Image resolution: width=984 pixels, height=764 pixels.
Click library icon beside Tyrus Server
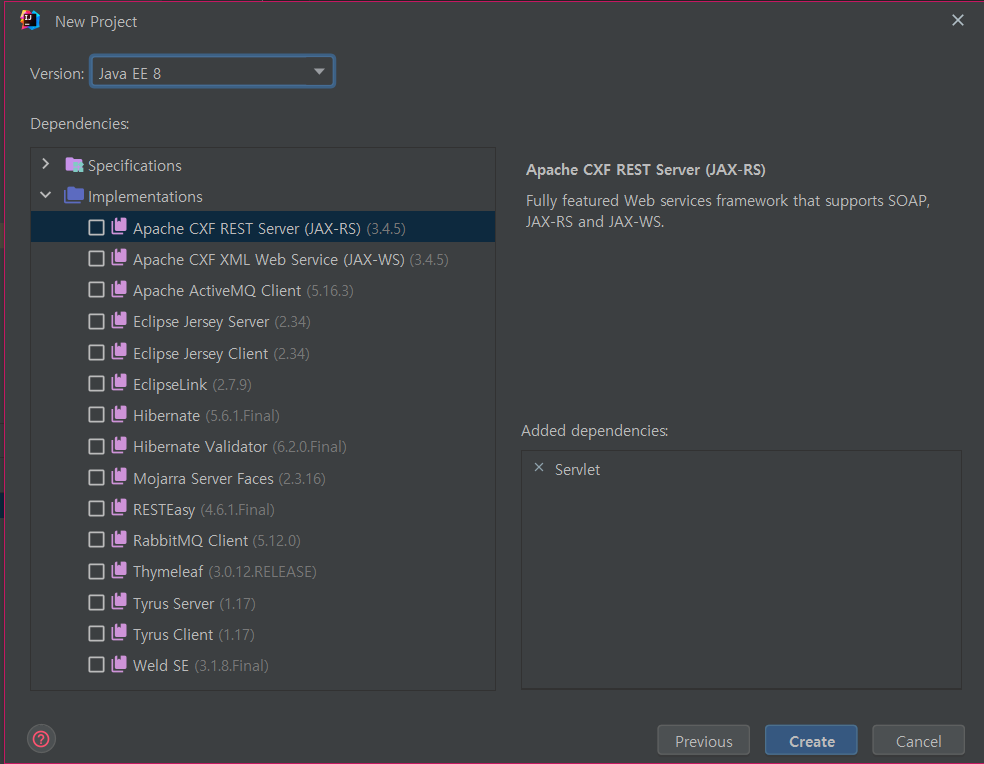tap(119, 602)
